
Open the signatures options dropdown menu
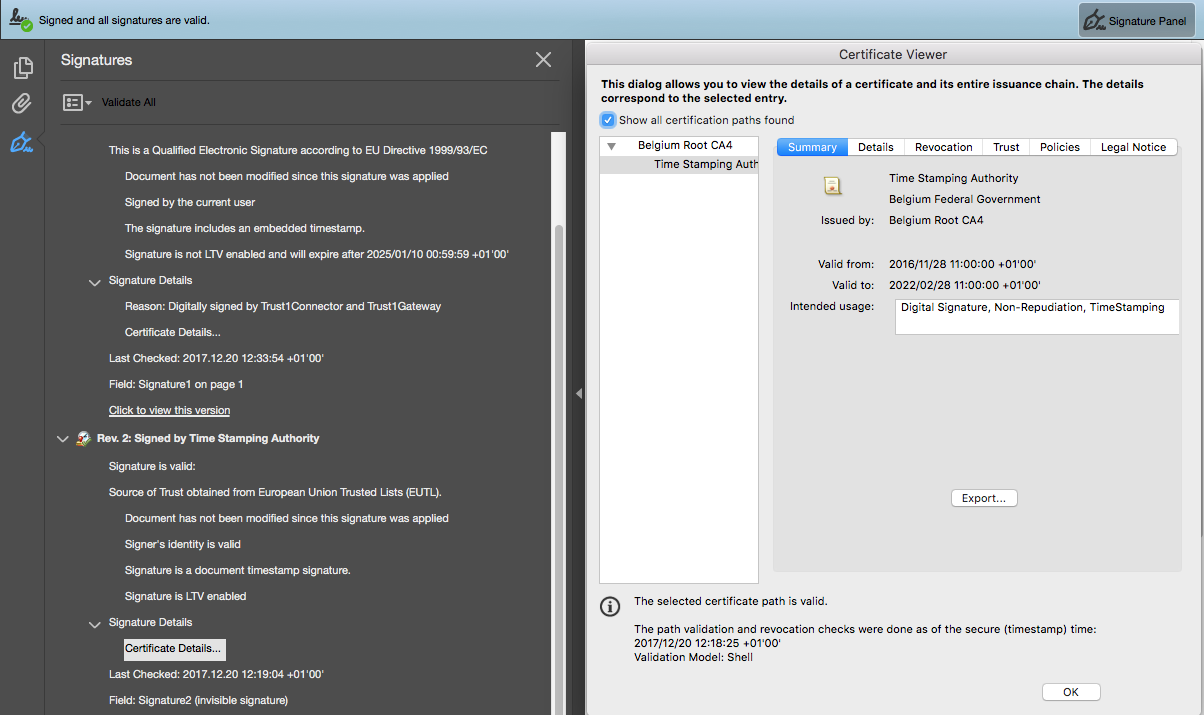click(x=77, y=102)
